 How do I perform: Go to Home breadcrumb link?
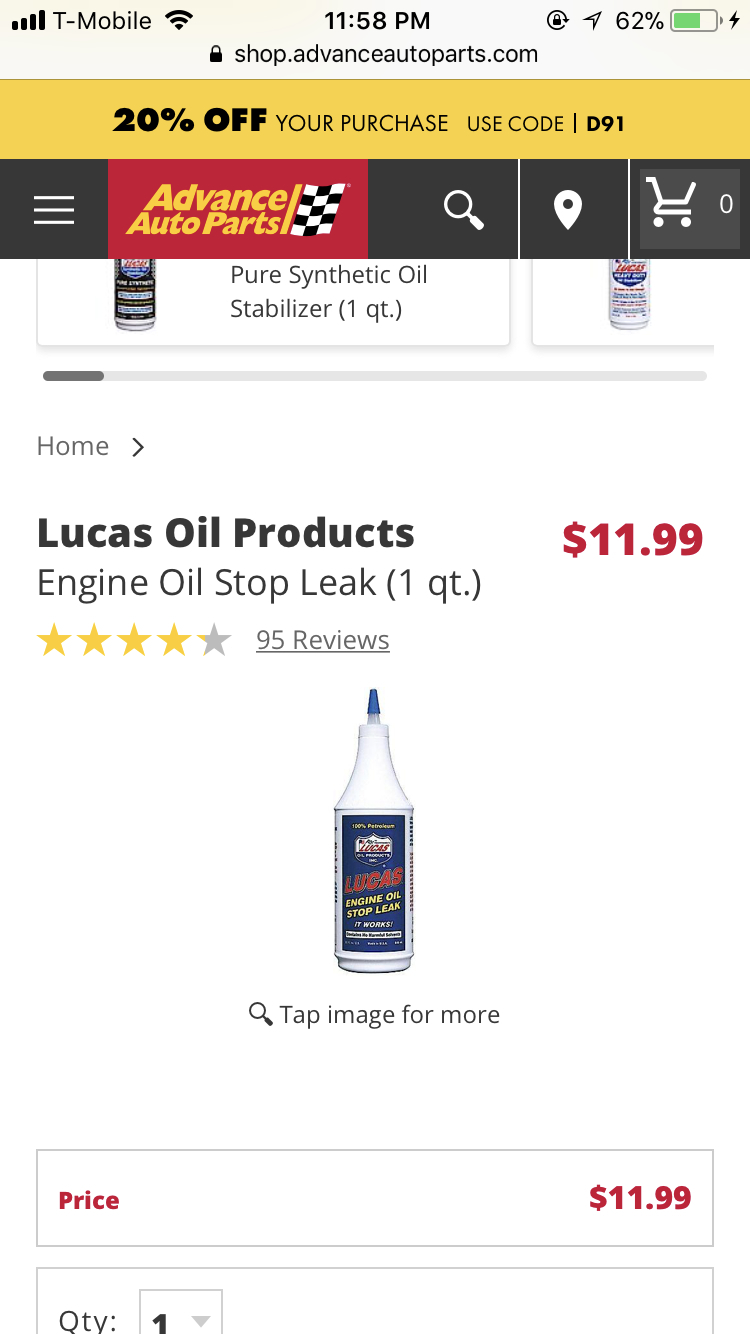[x=73, y=446]
